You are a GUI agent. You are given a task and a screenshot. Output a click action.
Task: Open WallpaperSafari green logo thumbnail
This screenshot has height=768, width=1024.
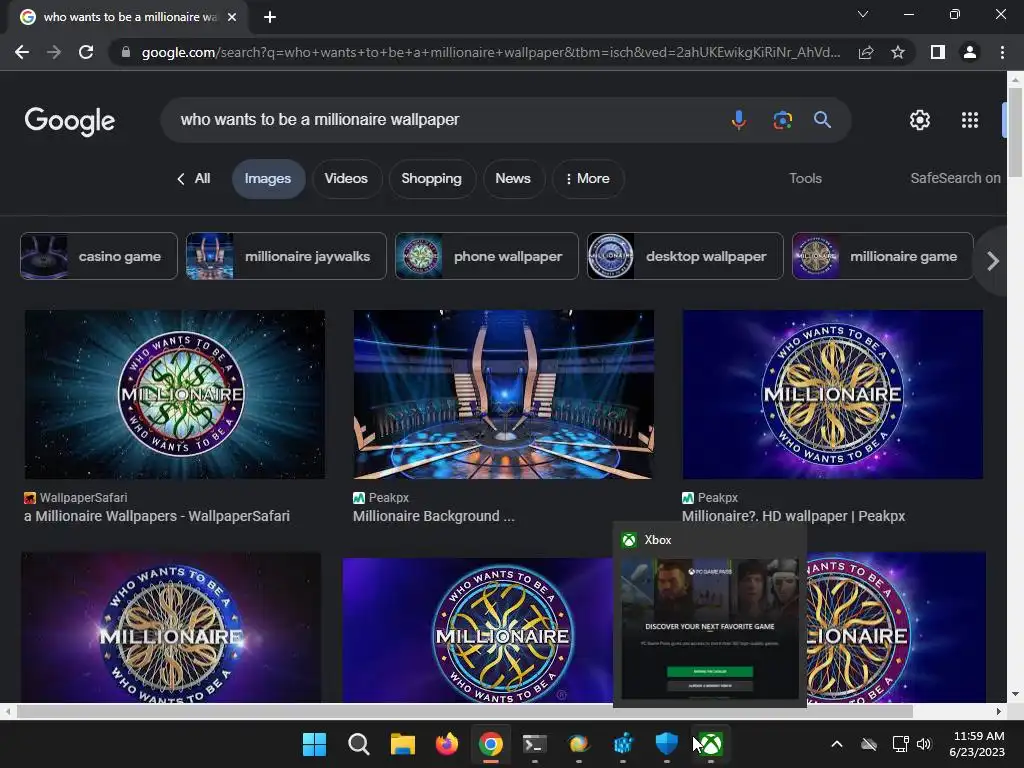click(x=175, y=394)
